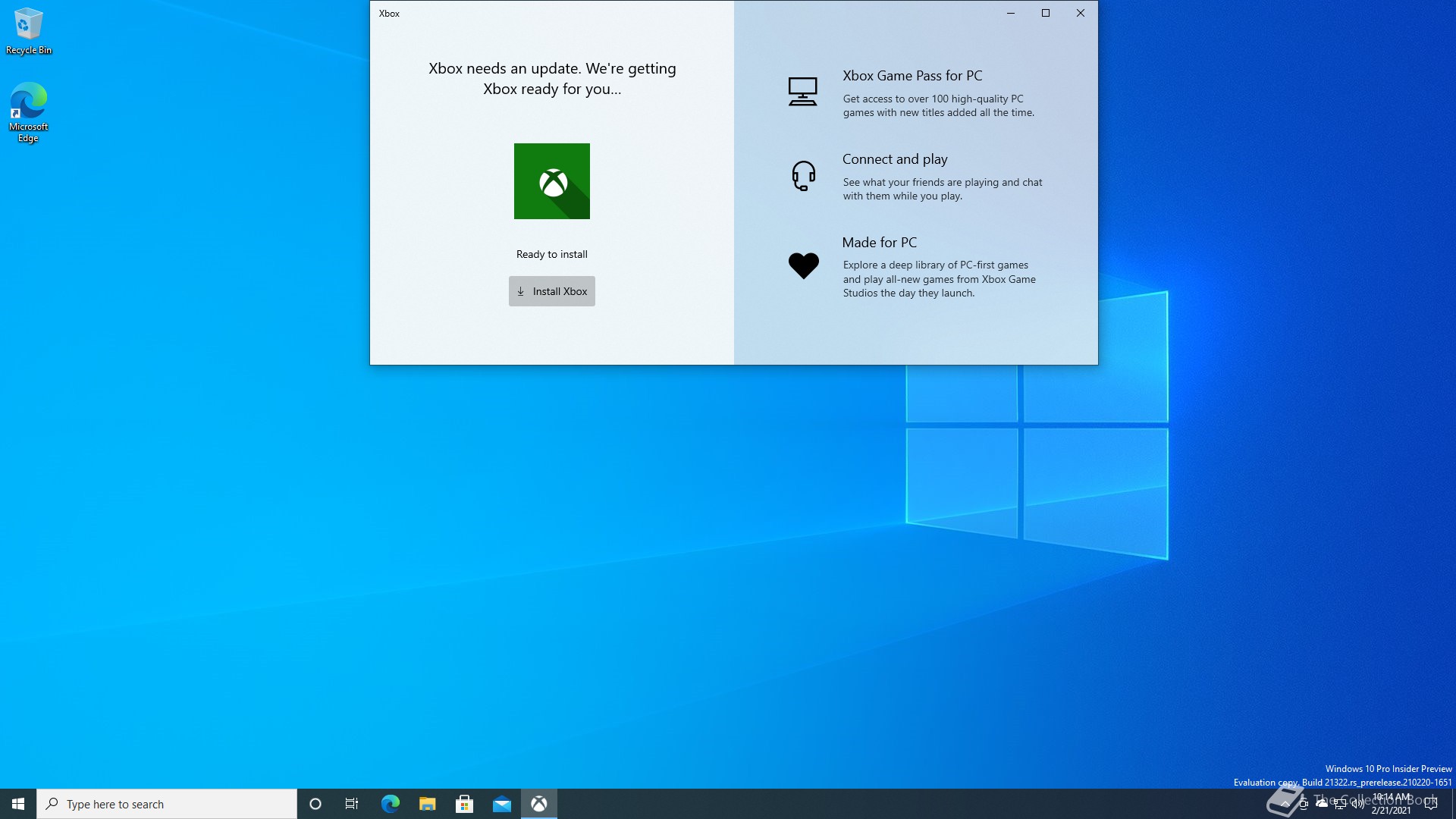The width and height of the screenshot is (1456, 819).
Task: Select the Microsoft Edge desktop shortcut
Action: coord(29,112)
